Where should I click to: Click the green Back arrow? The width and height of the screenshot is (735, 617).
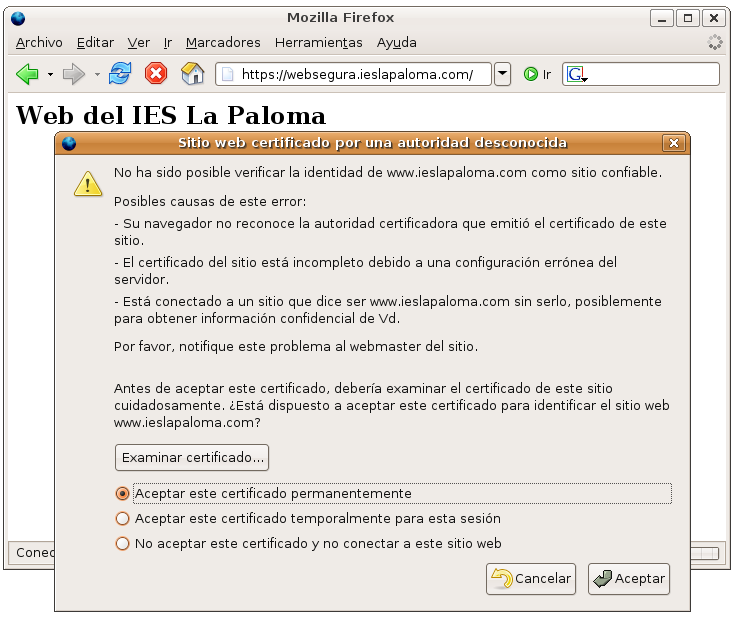coord(27,74)
